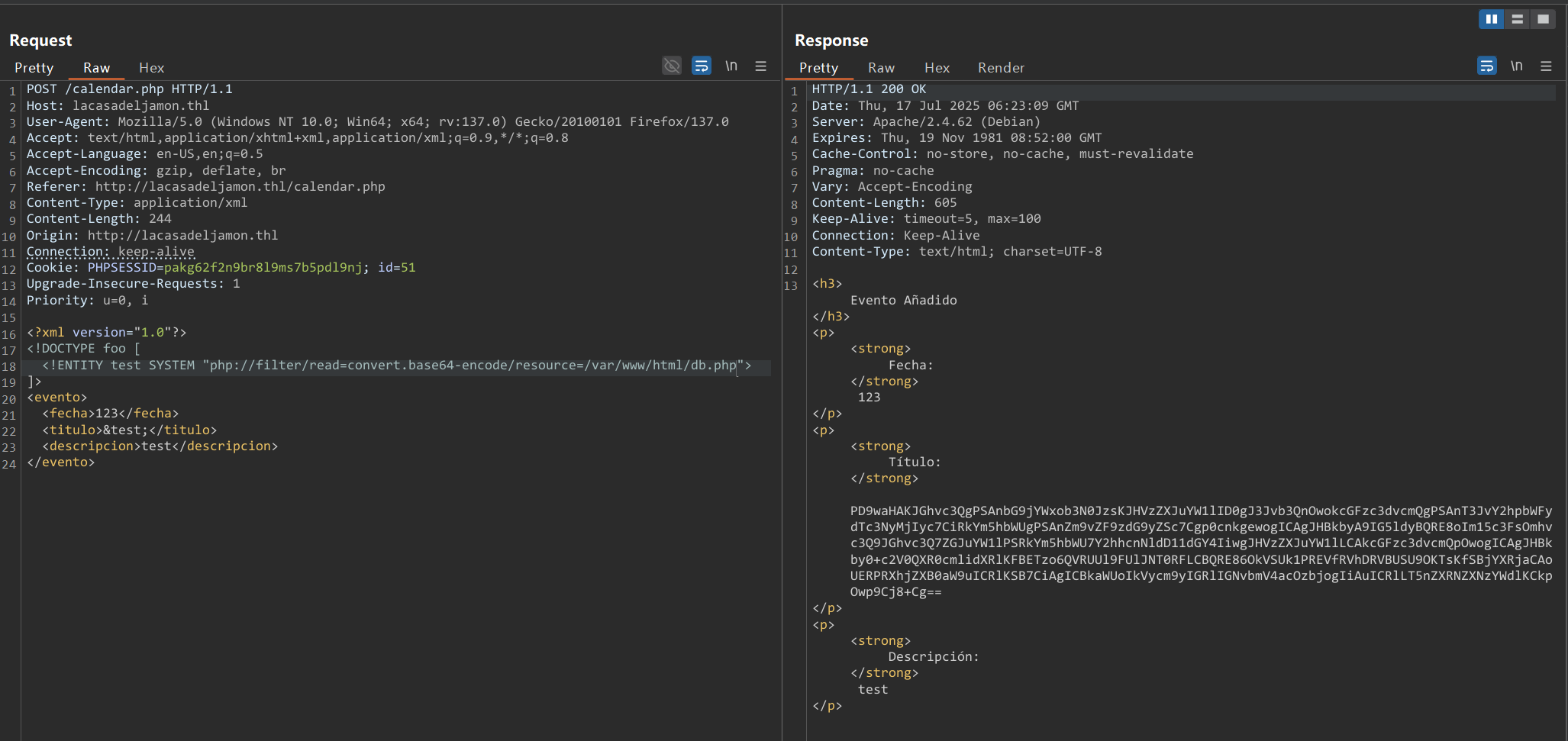Image resolution: width=1568 pixels, height=741 pixels.
Task: Click the <descripcion>test</descripcion> line
Action: (160, 446)
